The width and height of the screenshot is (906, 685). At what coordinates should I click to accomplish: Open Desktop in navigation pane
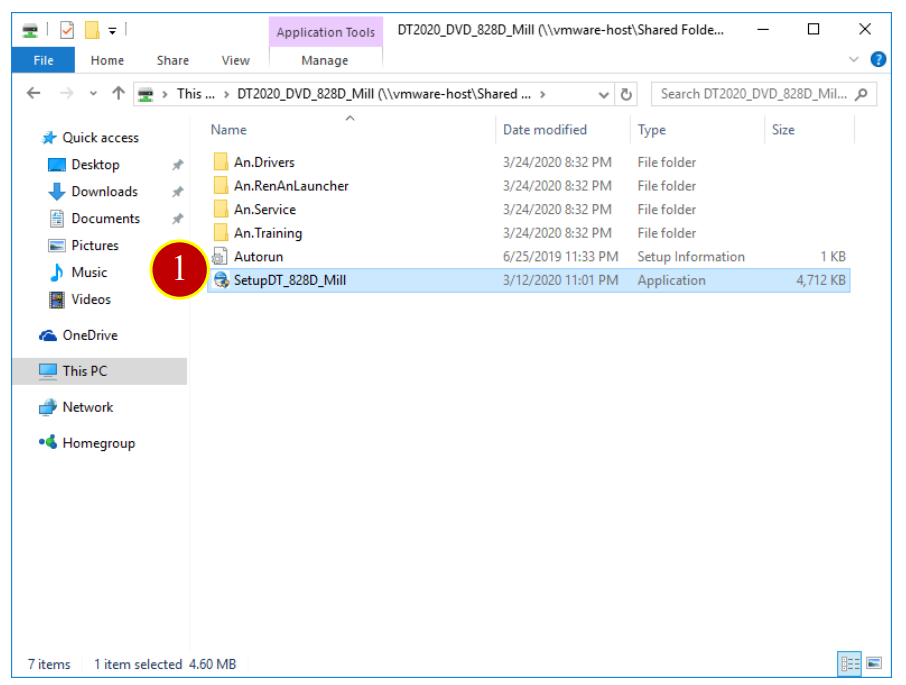pyautogui.click(x=95, y=165)
